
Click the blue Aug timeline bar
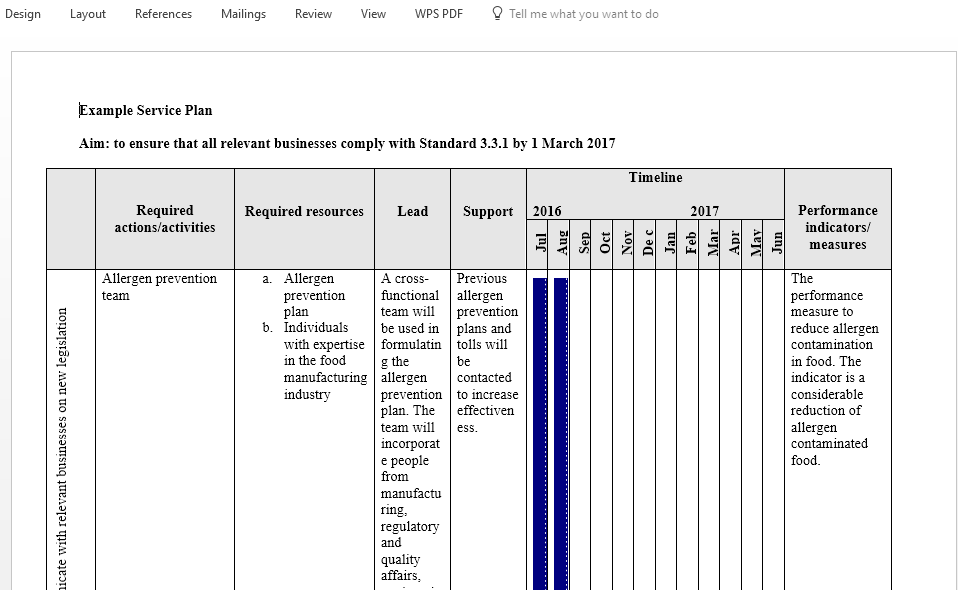pyautogui.click(x=561, y=434)
